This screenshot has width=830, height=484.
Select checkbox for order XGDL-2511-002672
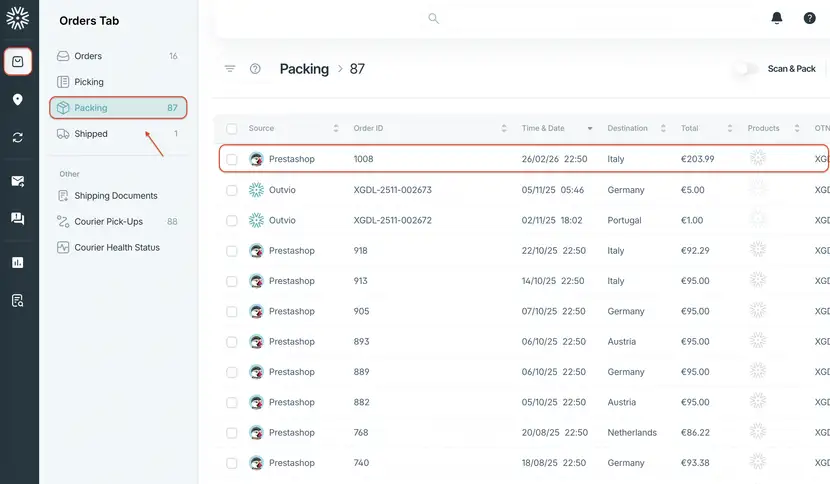(x=232, y=220)
